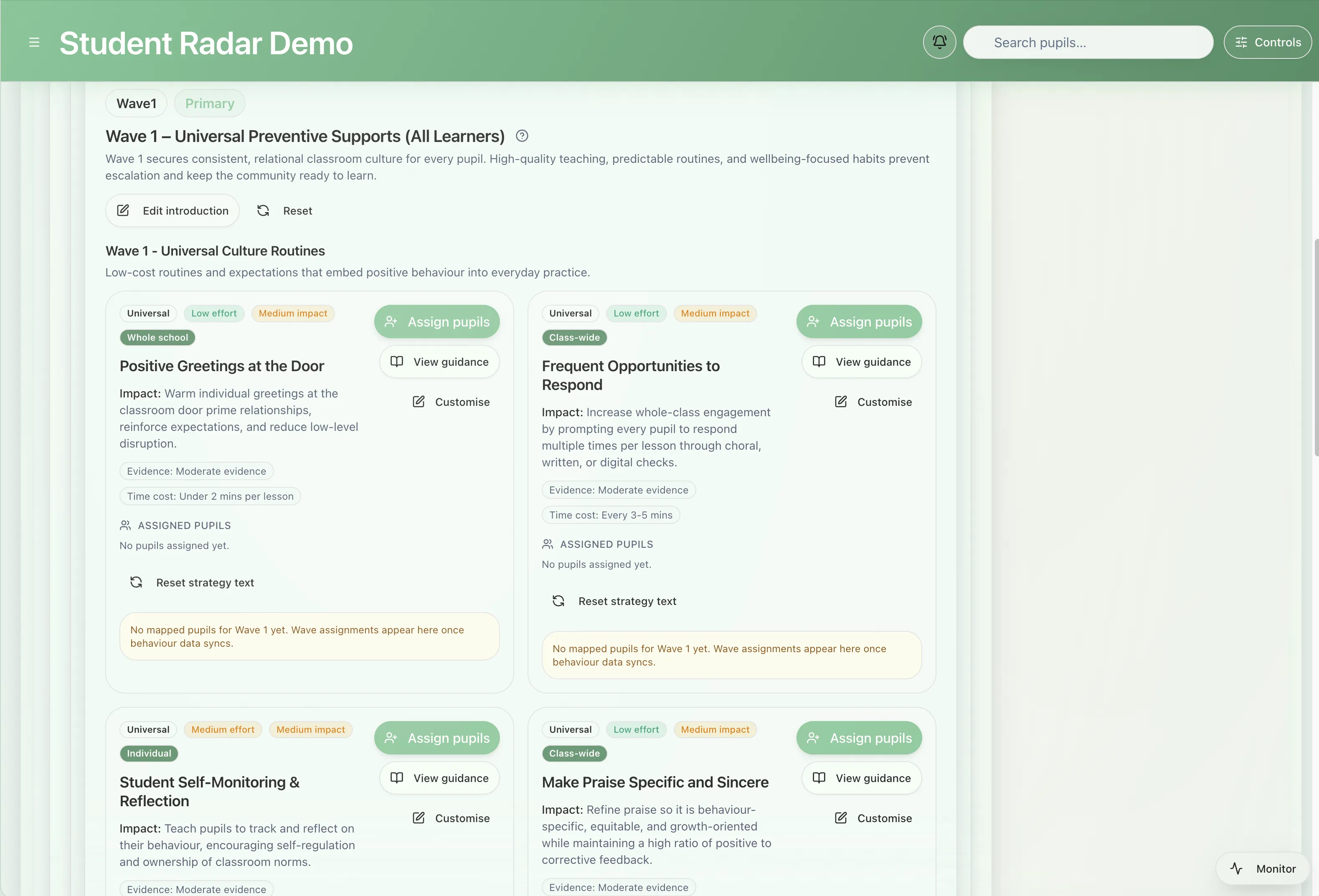View guidance for Positive Greetings at the Door
The width and height of the screenshot is (1319, 896).
[439, 362]
